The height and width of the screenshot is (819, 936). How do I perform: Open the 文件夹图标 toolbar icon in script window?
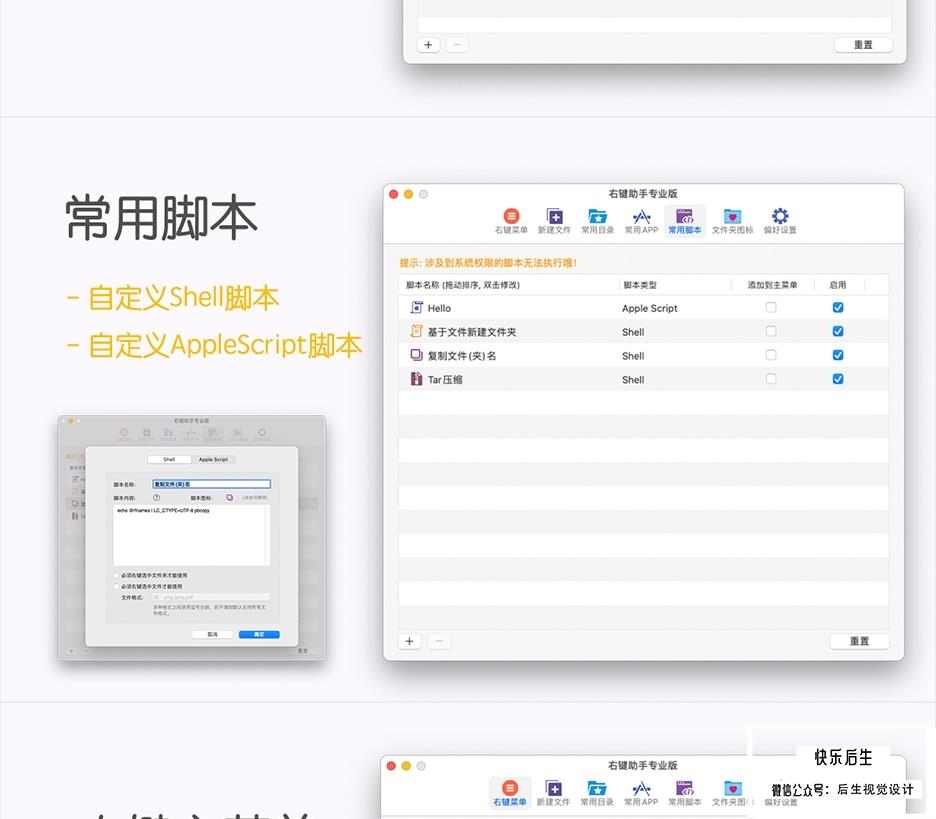732,220
